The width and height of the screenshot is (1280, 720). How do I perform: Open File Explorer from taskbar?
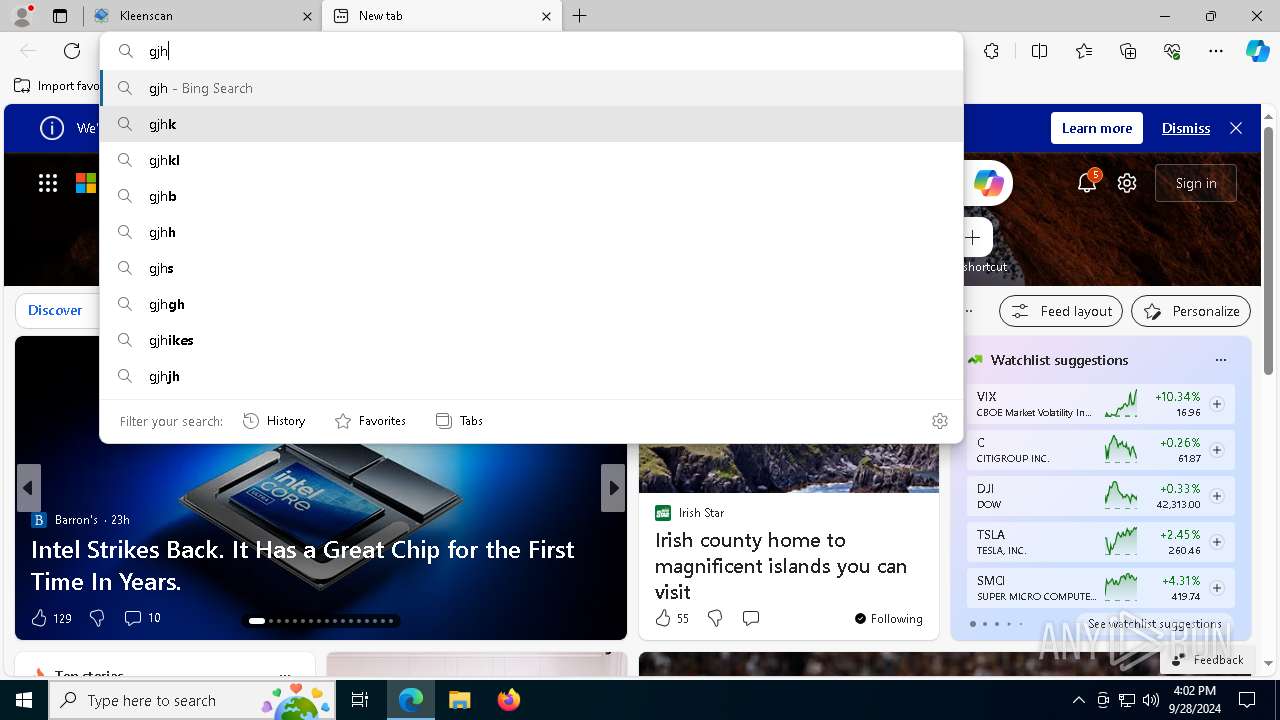(460, 700)
